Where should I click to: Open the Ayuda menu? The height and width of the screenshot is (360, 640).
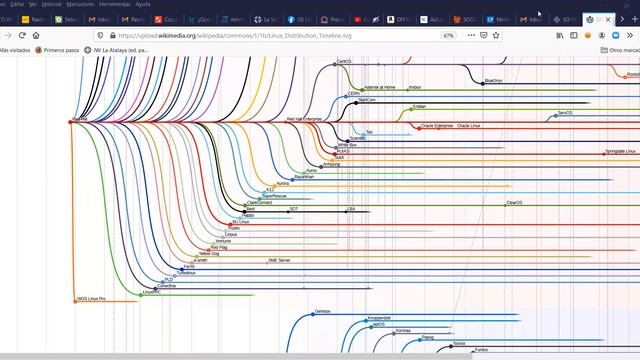point(143,4)
